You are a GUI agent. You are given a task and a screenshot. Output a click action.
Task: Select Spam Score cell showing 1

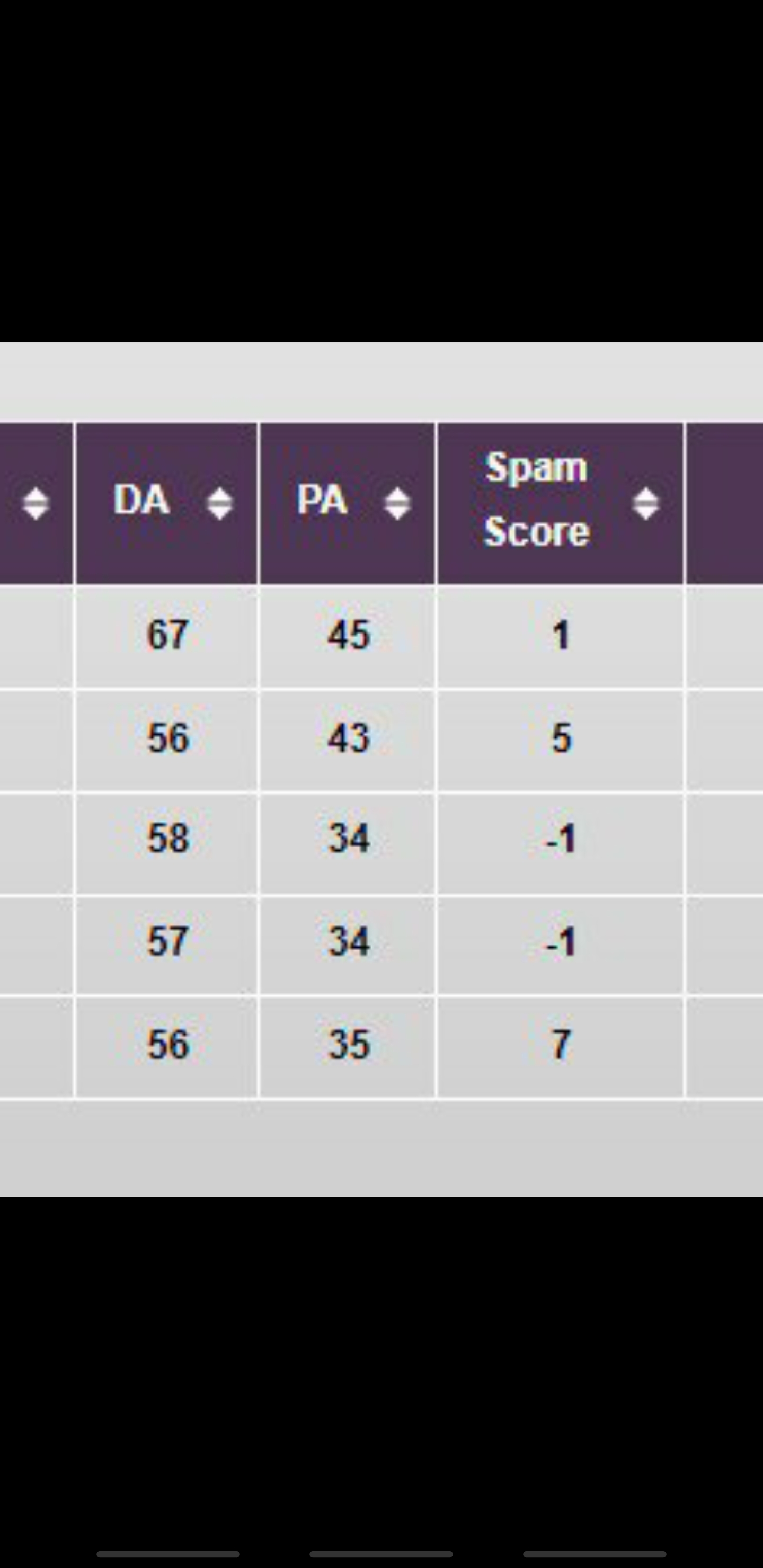tap(560, 636)
